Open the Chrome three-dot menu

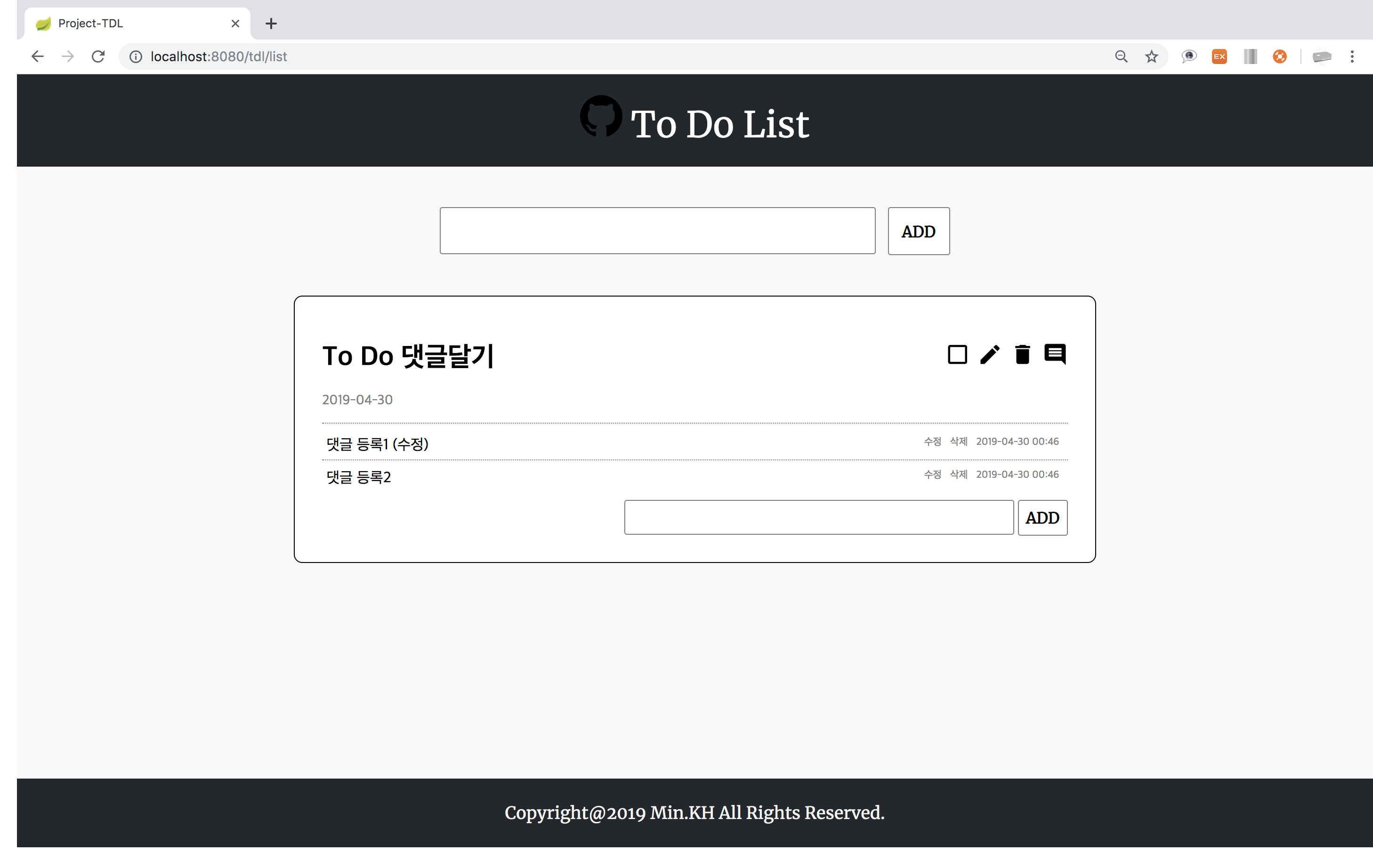click(1352, 56)
